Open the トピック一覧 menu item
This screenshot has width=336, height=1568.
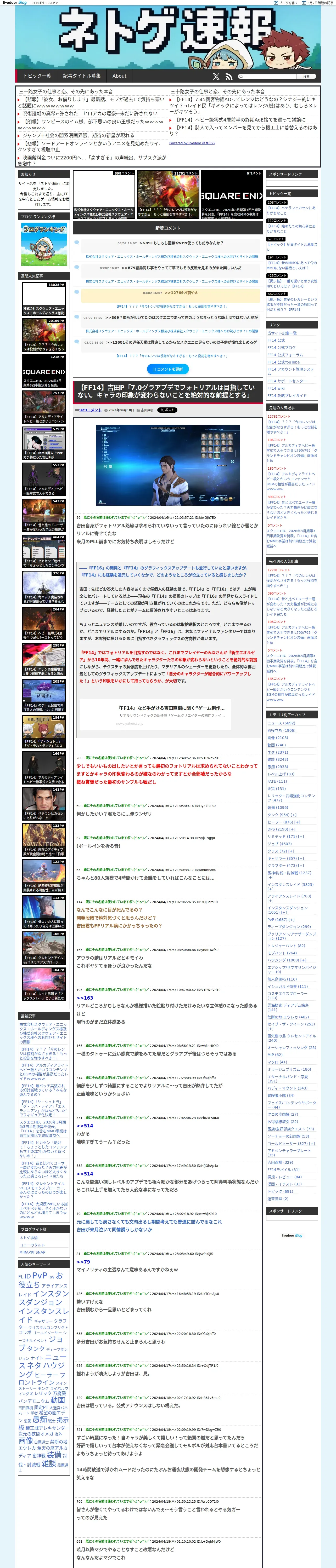[x=37, y=76]
